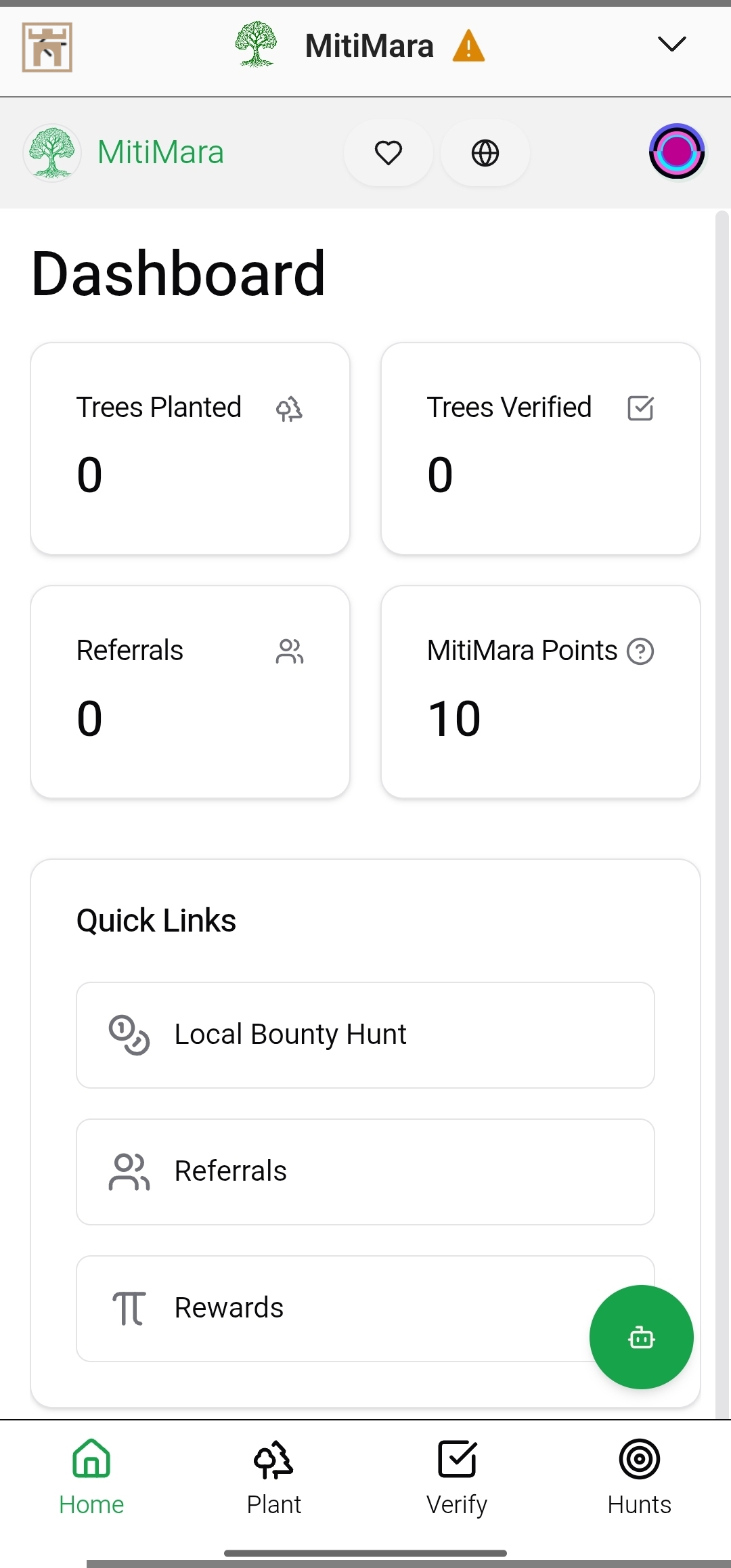This screenshot has height=1568, width=731.
Task: Tap the MitiMara tree logo in header
Action: tap(52, 153)
